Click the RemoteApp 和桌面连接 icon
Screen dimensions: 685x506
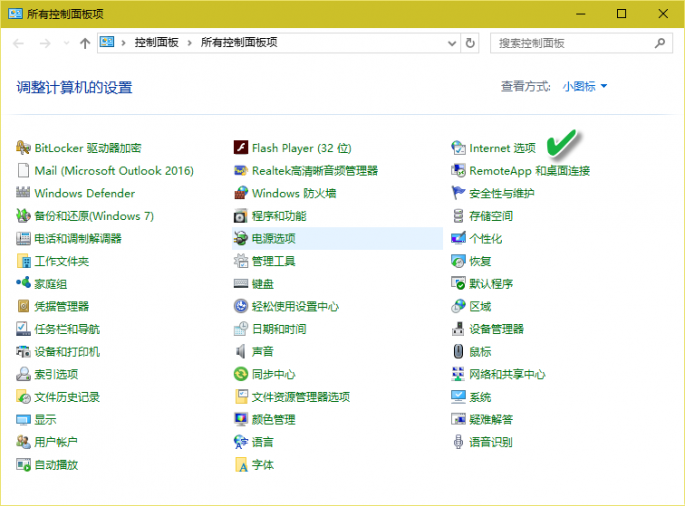[x=458, y=170]
